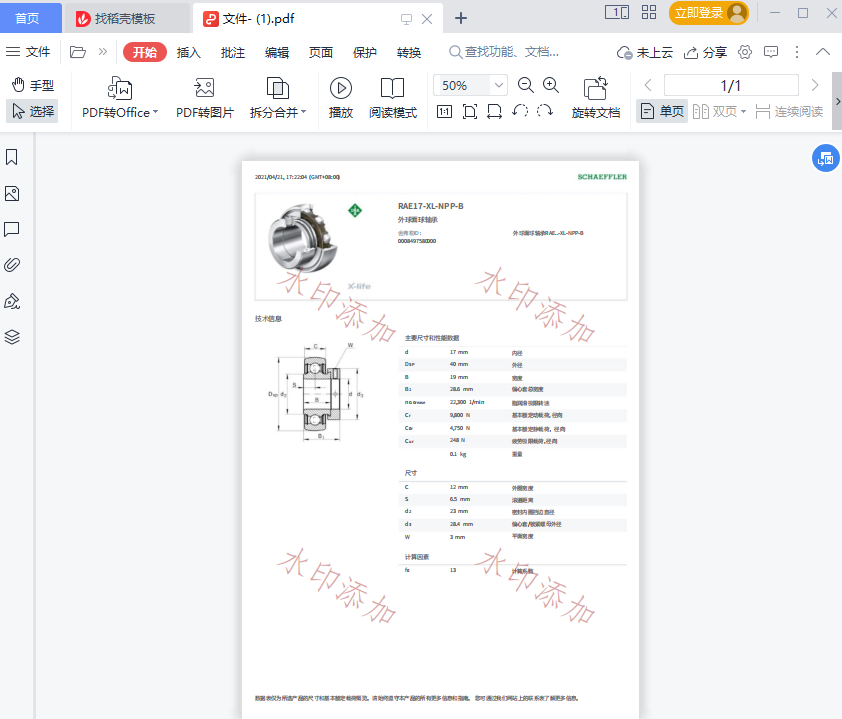Select the 页面 ribbon tab
Viewport: 842px width, 719px height.
click(x=321, y=52)
